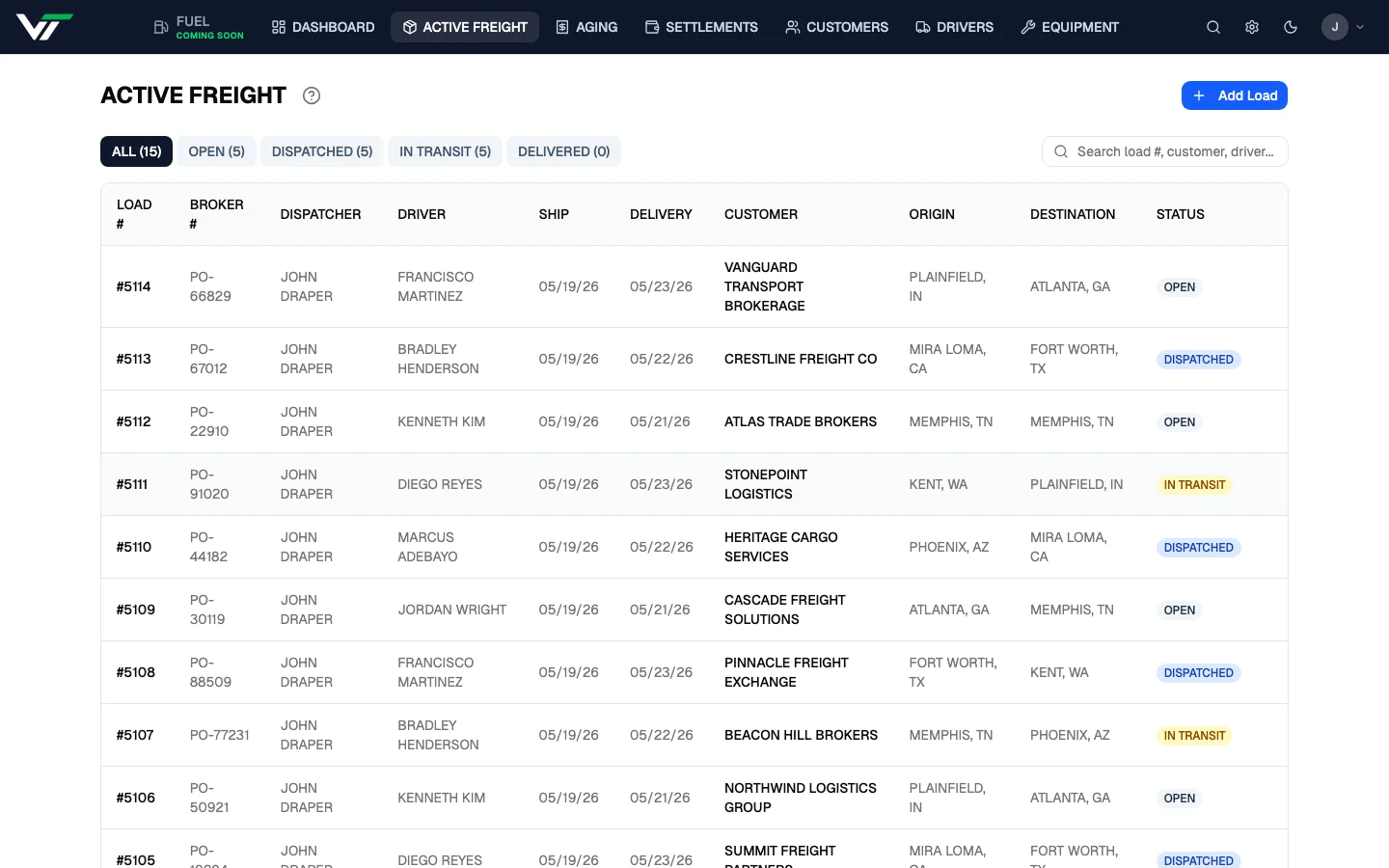
Task: Navigate to Customers
Action: point(836,27)
